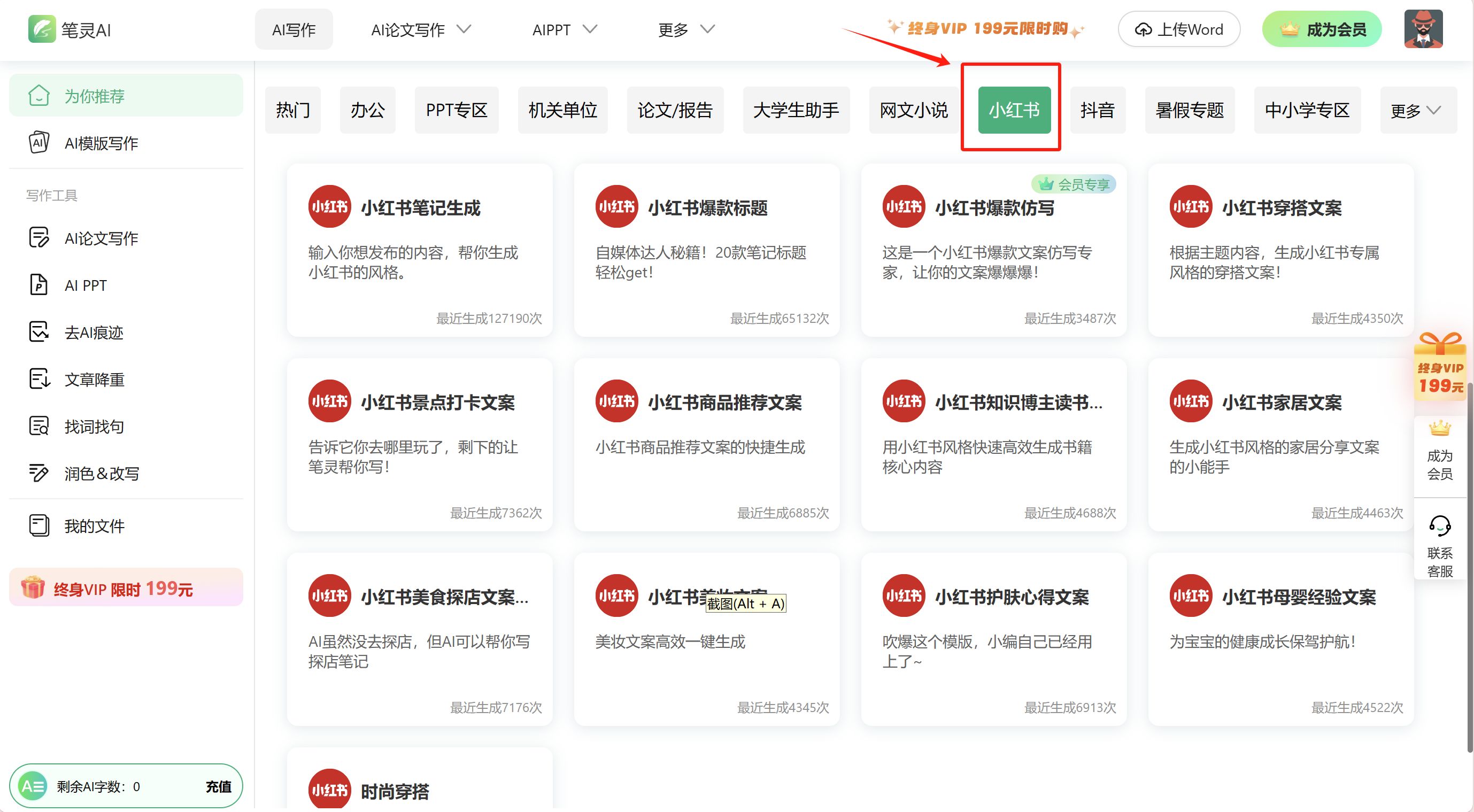This screenshot has width=1474, height=812.
Task: Click 找词找句 sidebar icon
Action: 39,427
